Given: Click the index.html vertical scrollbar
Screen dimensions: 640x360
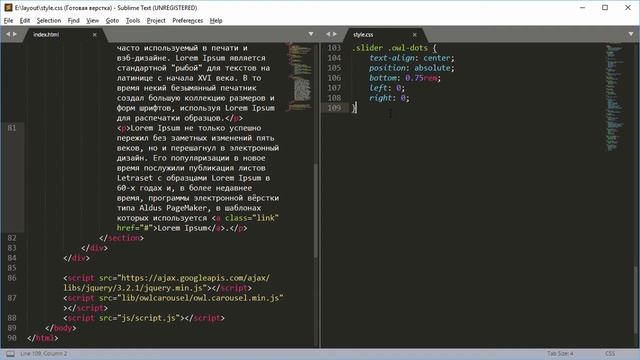Looking at the screenshot, I should (316, 210).
